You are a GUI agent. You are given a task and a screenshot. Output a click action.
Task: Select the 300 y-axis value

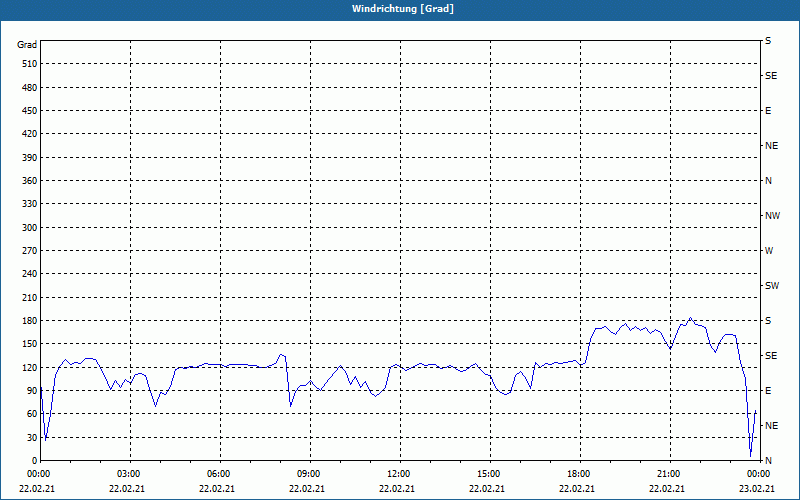[30, 228]
